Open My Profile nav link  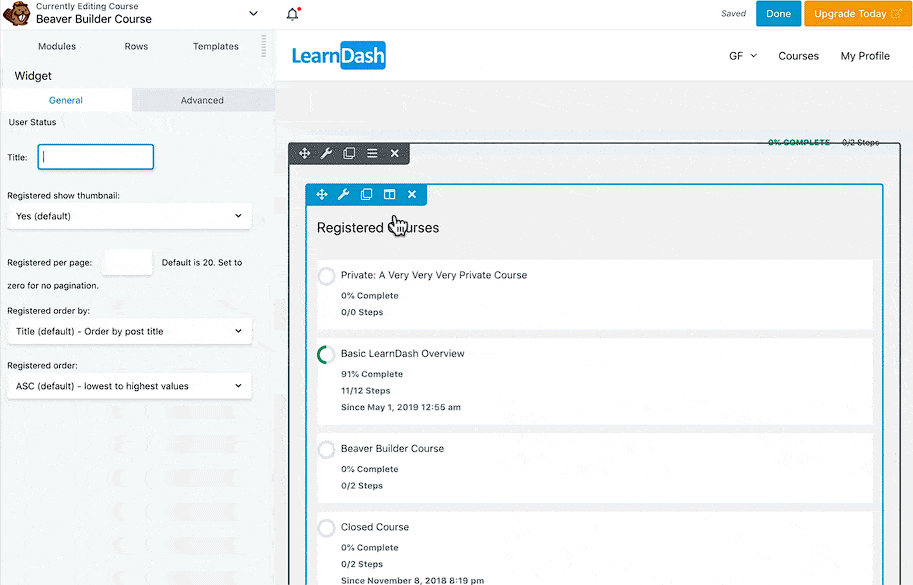coord(865,56)
